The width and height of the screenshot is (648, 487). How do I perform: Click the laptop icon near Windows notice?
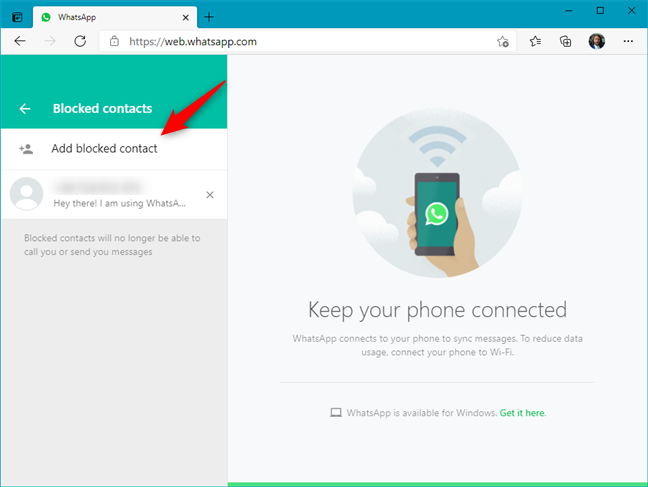click(336, 413)
